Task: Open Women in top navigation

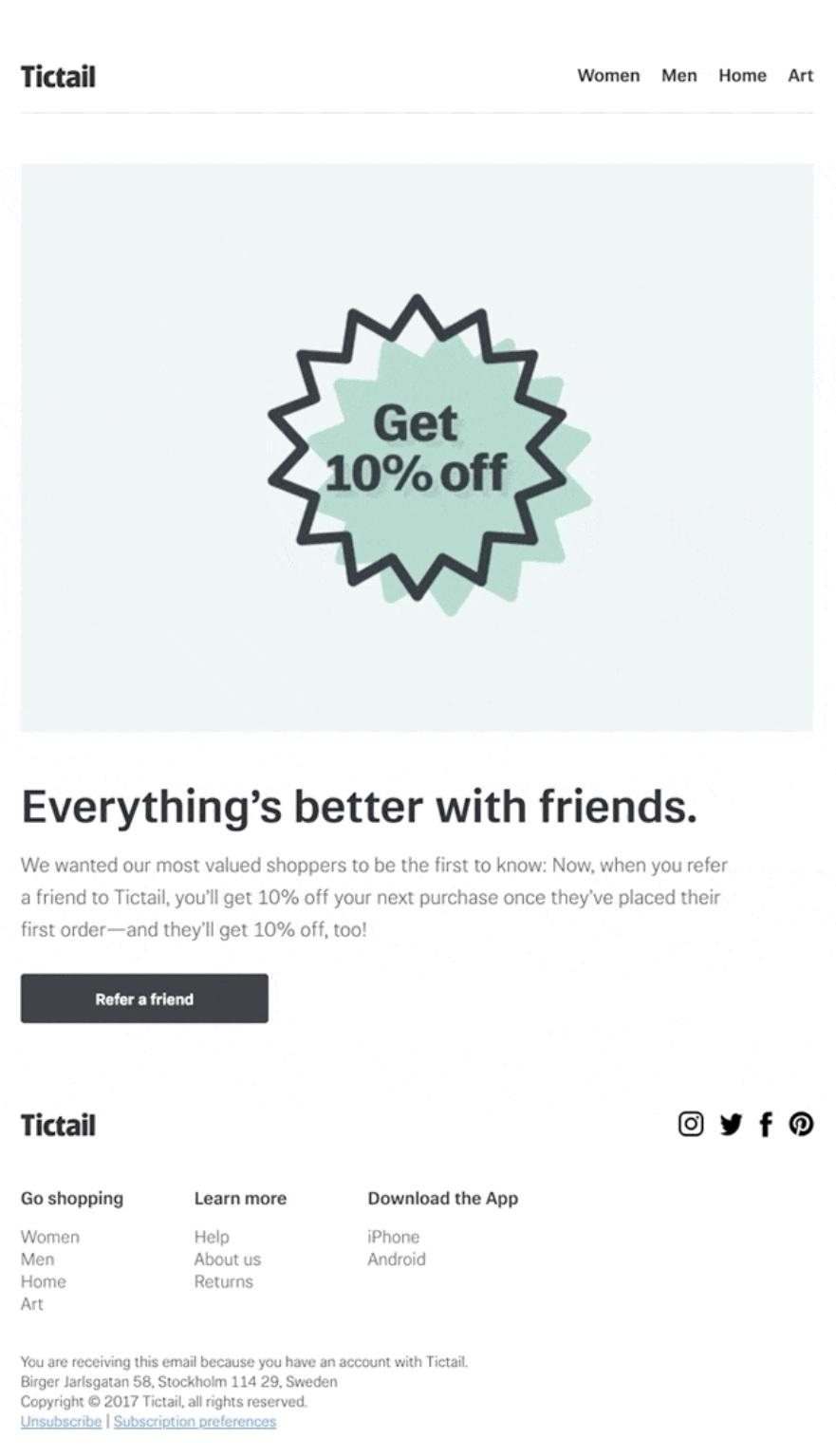Action: pos(608,76)
